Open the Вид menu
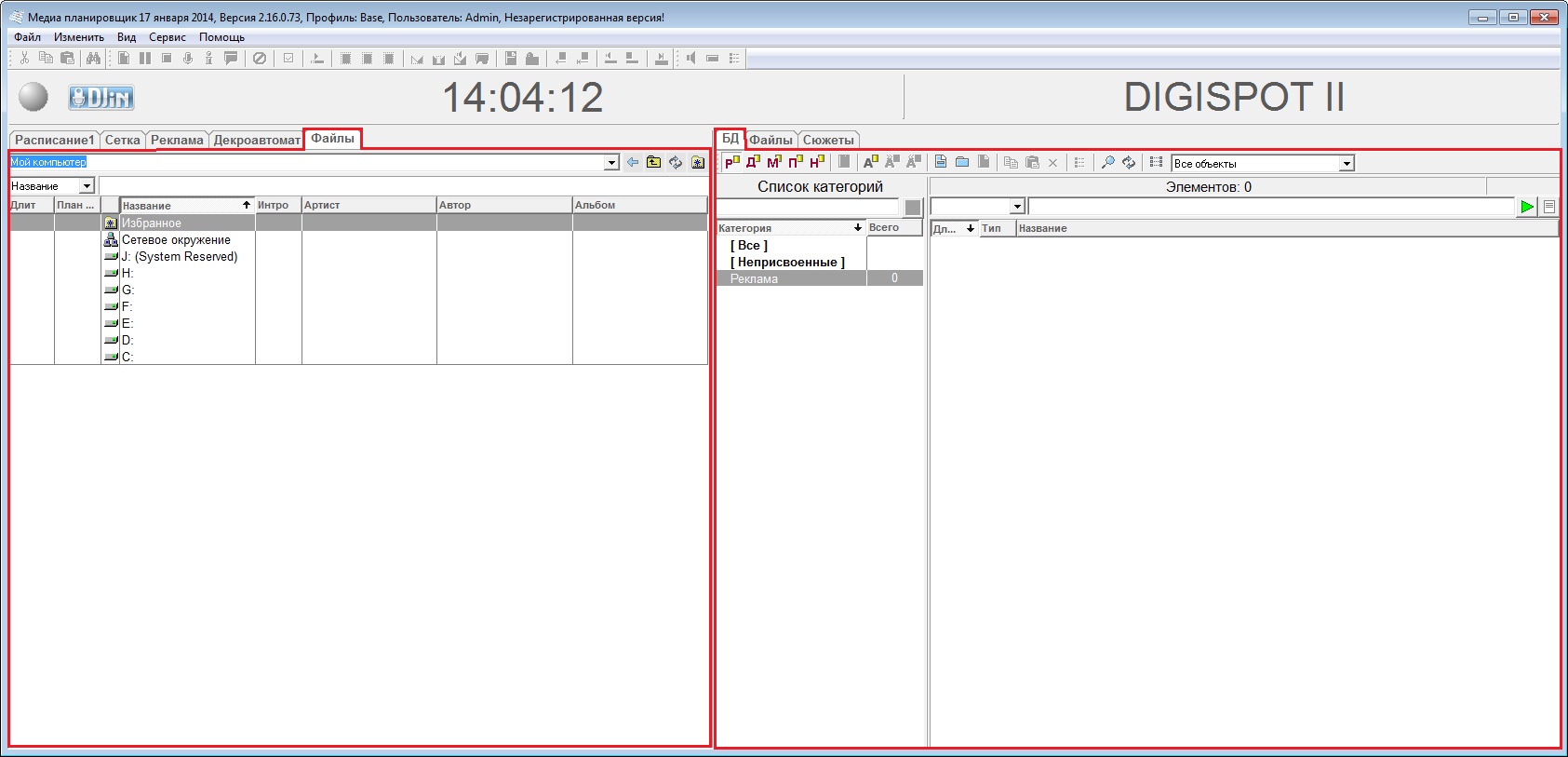 point(127,37)
